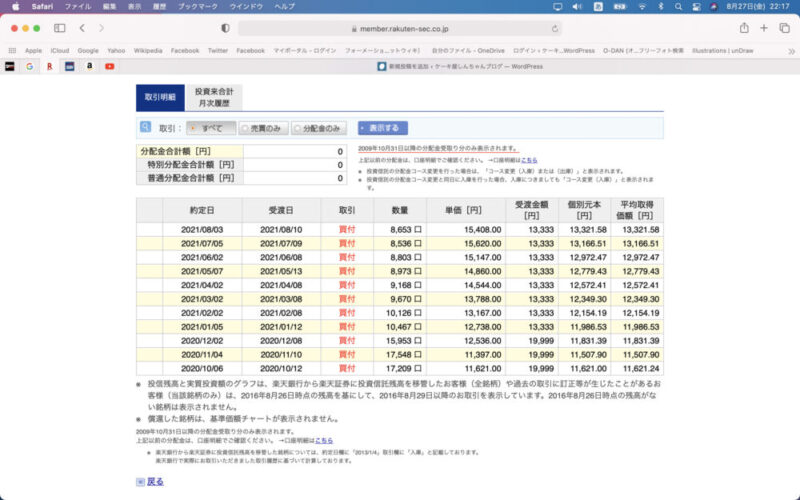Select the first pinned dark tab

click(10, 66)
